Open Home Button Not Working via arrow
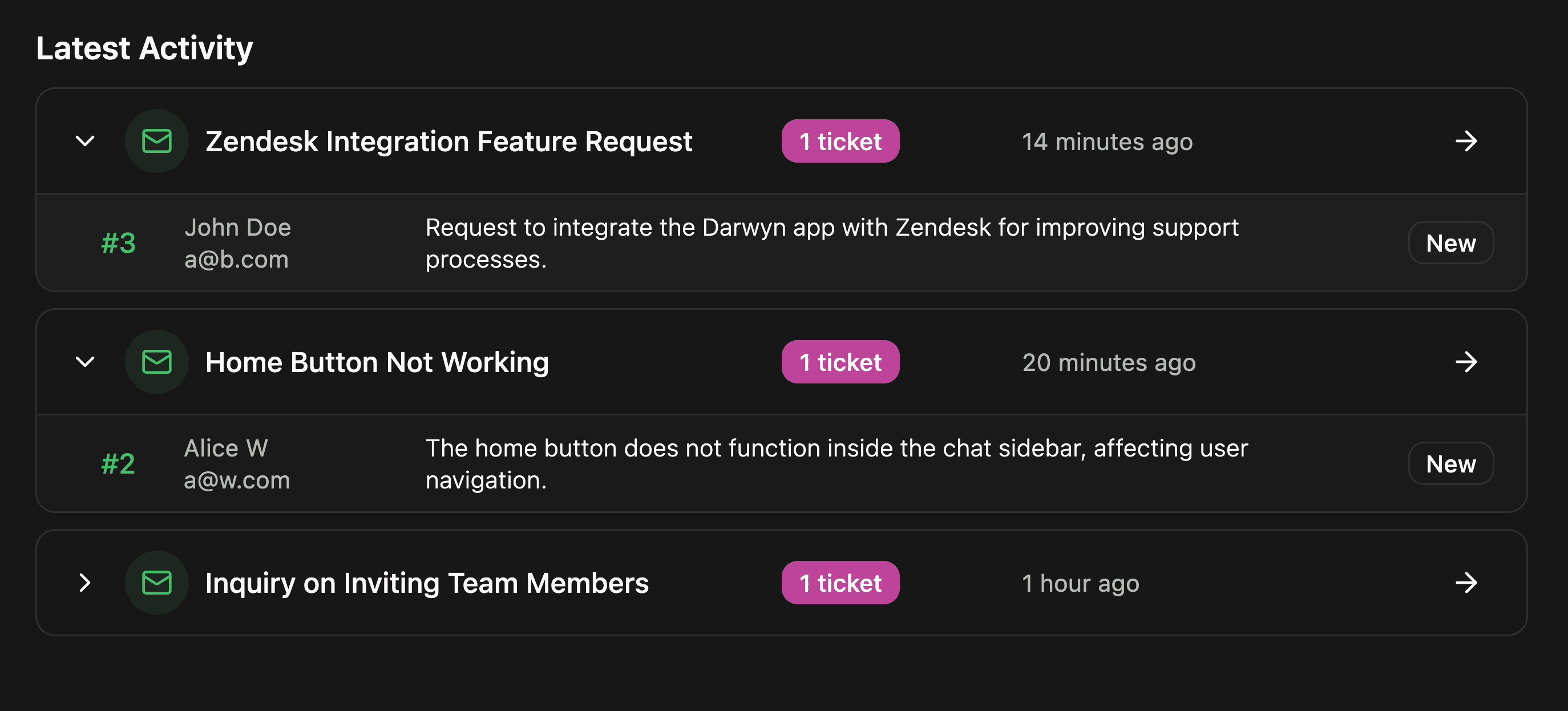Viewport: 1568px width, 711px height. point(1466,362)
